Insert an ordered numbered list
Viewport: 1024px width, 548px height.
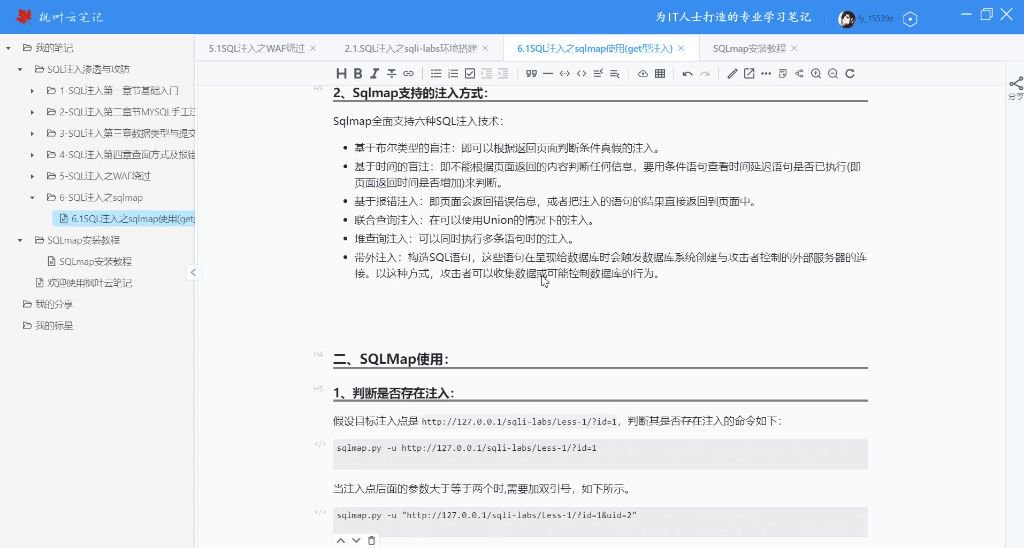(x=453, y=73)
